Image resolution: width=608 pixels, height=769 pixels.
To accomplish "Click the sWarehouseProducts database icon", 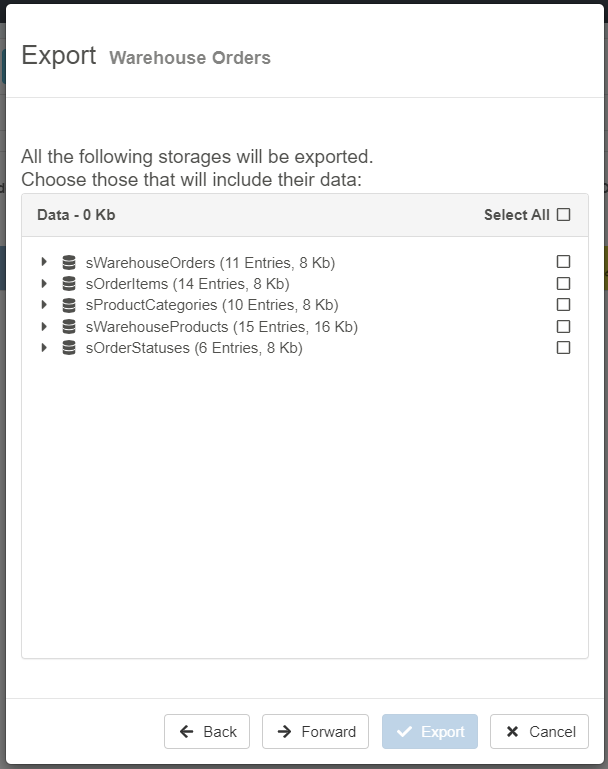I will click(x=69, y=327).
